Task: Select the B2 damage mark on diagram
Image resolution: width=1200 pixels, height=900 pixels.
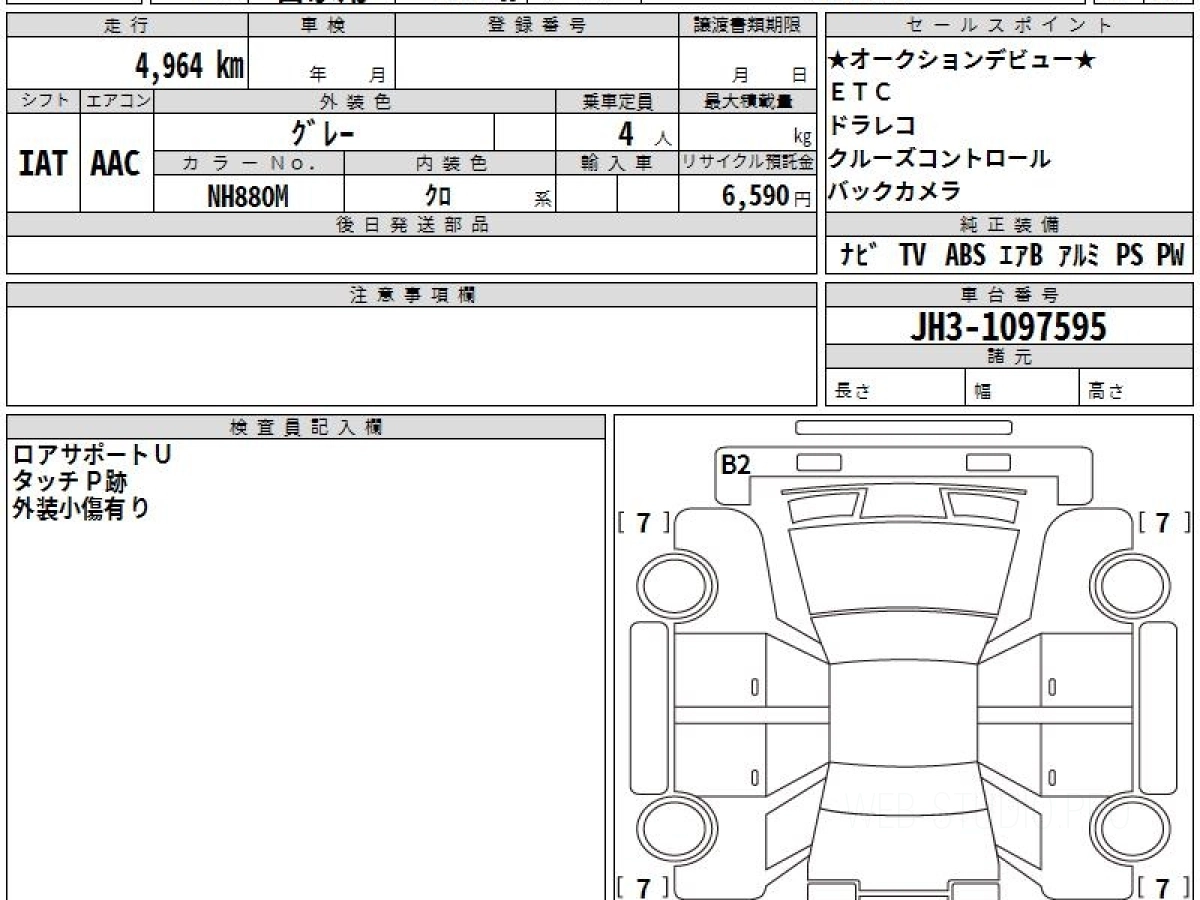Action: [735, 464]
